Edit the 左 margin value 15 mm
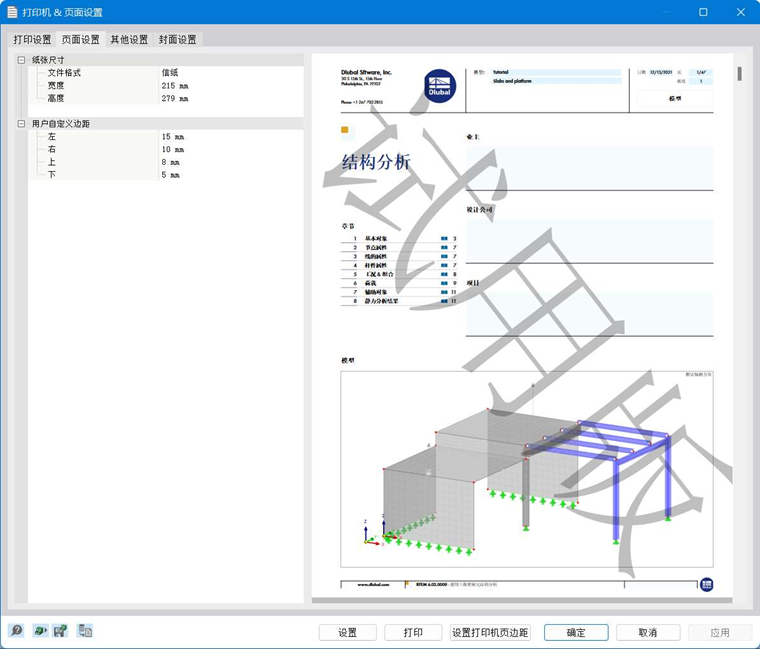 coord(231,137)
